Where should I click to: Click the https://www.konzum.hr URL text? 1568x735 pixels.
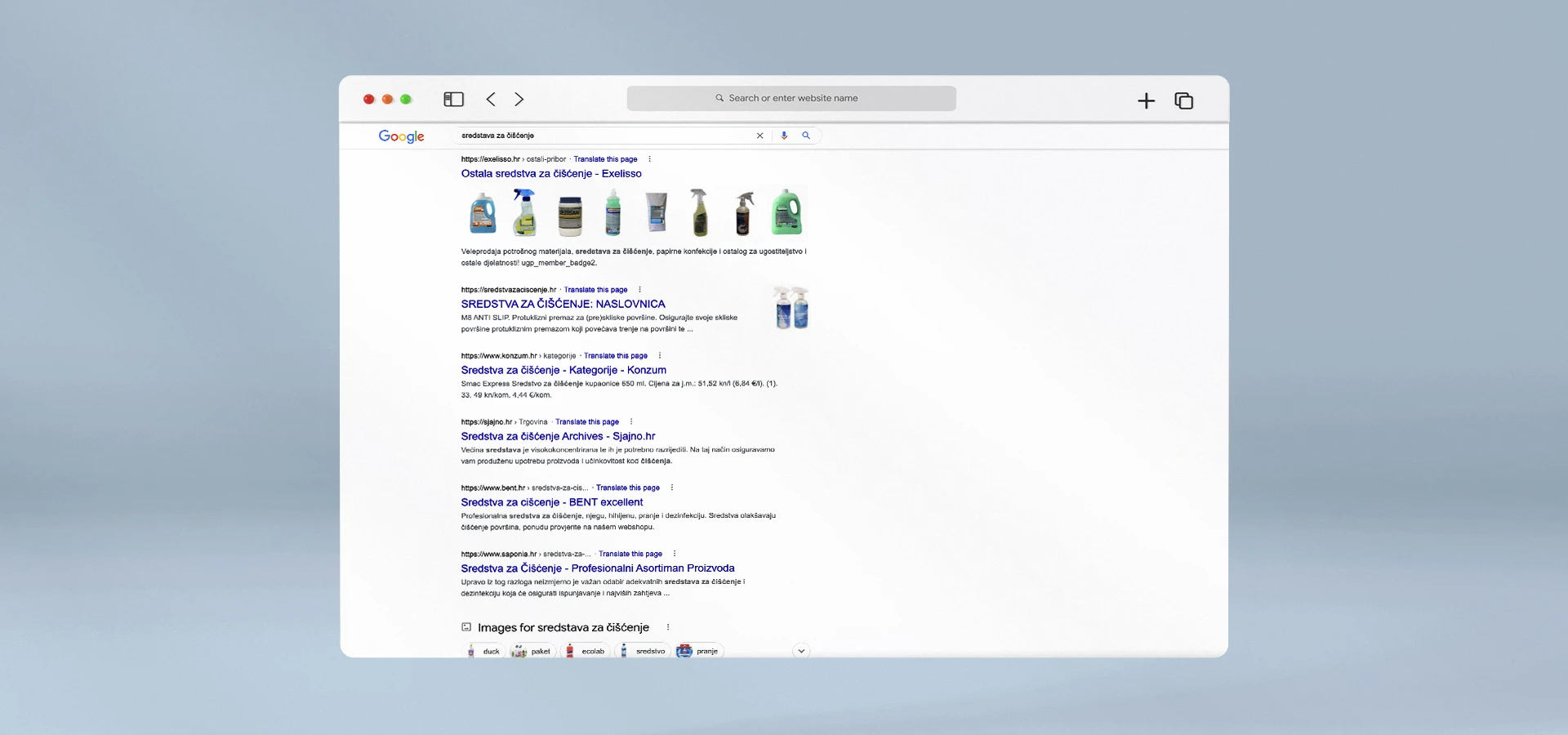tap(499, 356)
